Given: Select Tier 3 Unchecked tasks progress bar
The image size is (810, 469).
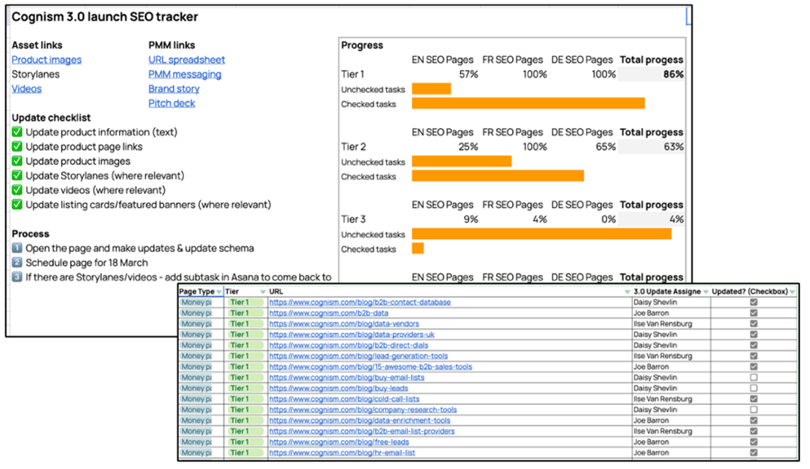Looking at the screenshot, I should tap(541, 234).
